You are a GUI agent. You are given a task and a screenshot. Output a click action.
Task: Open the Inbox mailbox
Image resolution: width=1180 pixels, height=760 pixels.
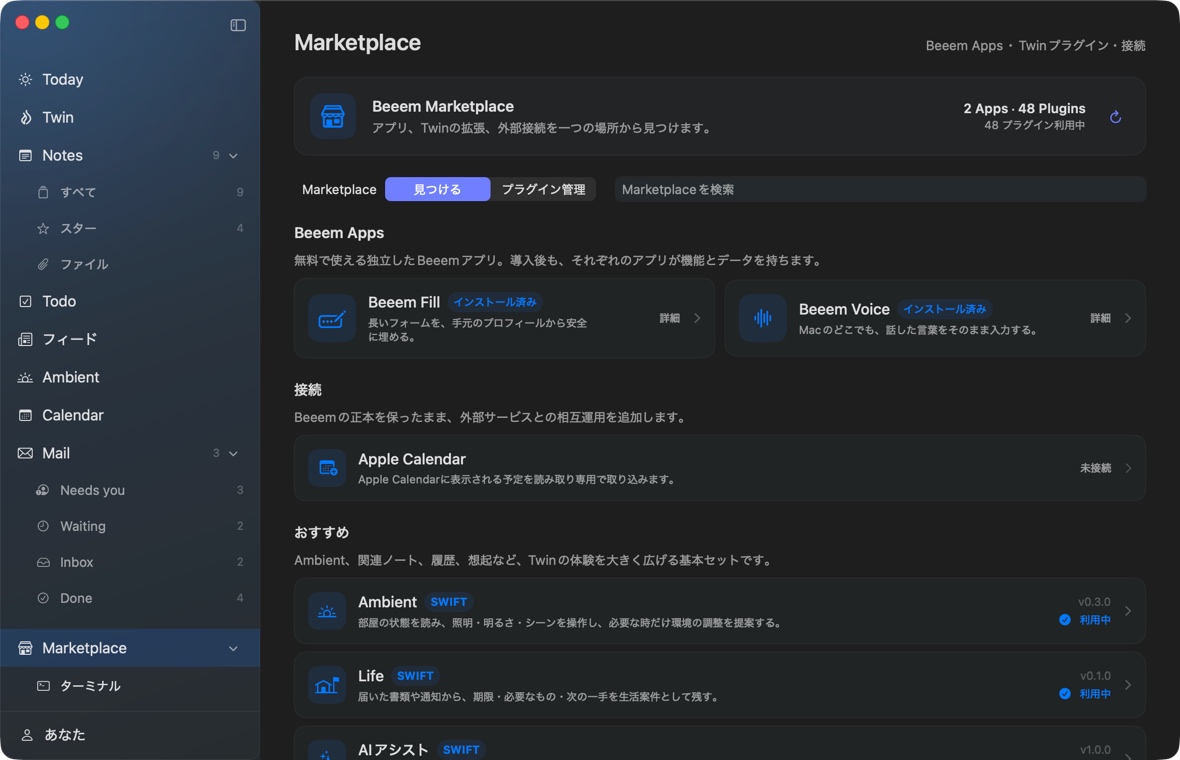pos(130,562)
